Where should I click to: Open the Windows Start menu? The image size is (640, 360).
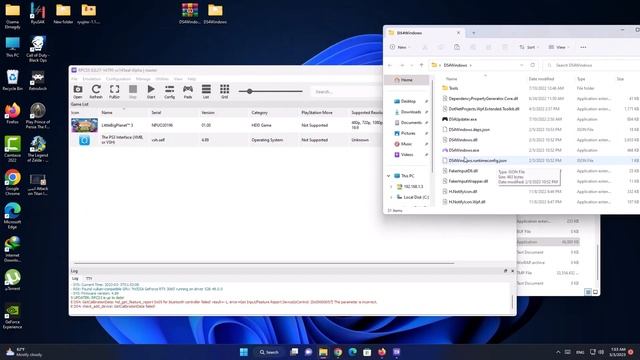click(x=244, y=352)
